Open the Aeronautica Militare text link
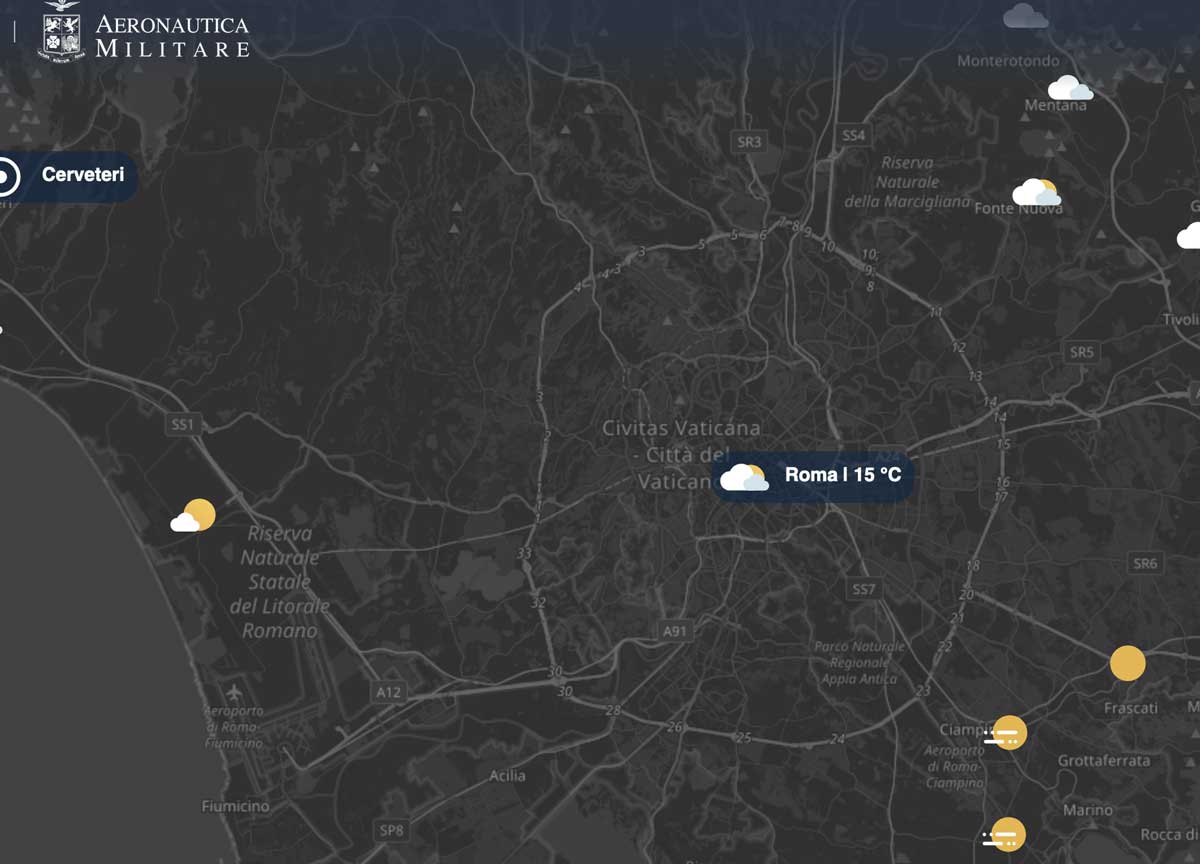 pyautogui.click(x=172, y=35)
